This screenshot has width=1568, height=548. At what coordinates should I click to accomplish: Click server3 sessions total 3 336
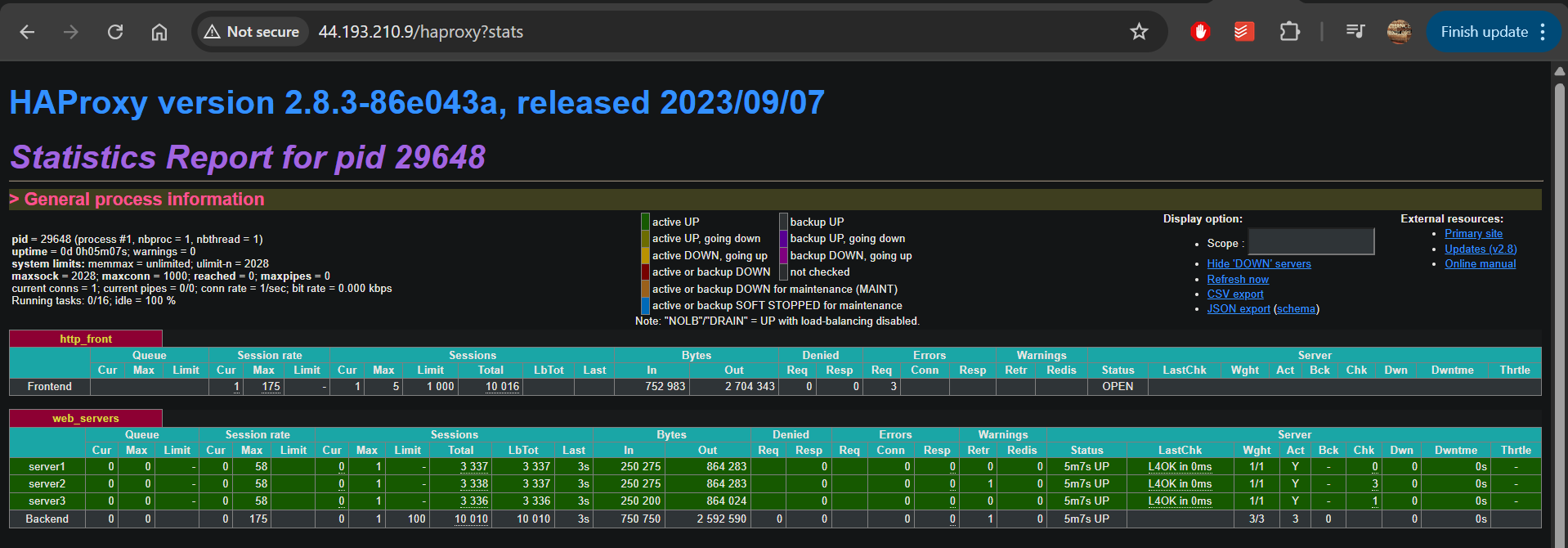[473, 501]
